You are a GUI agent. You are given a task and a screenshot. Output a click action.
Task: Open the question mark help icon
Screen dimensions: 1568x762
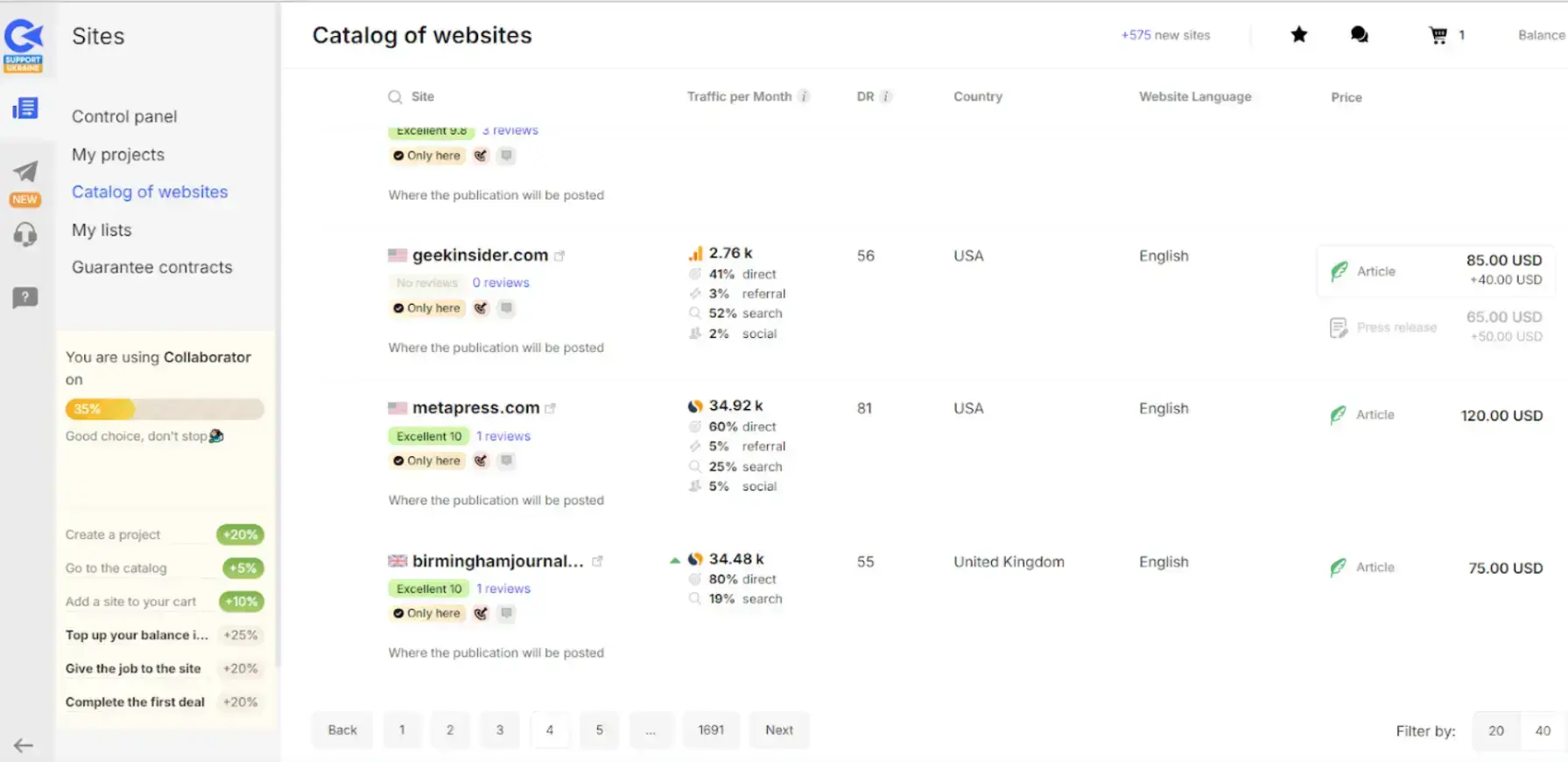pos(25,298)
